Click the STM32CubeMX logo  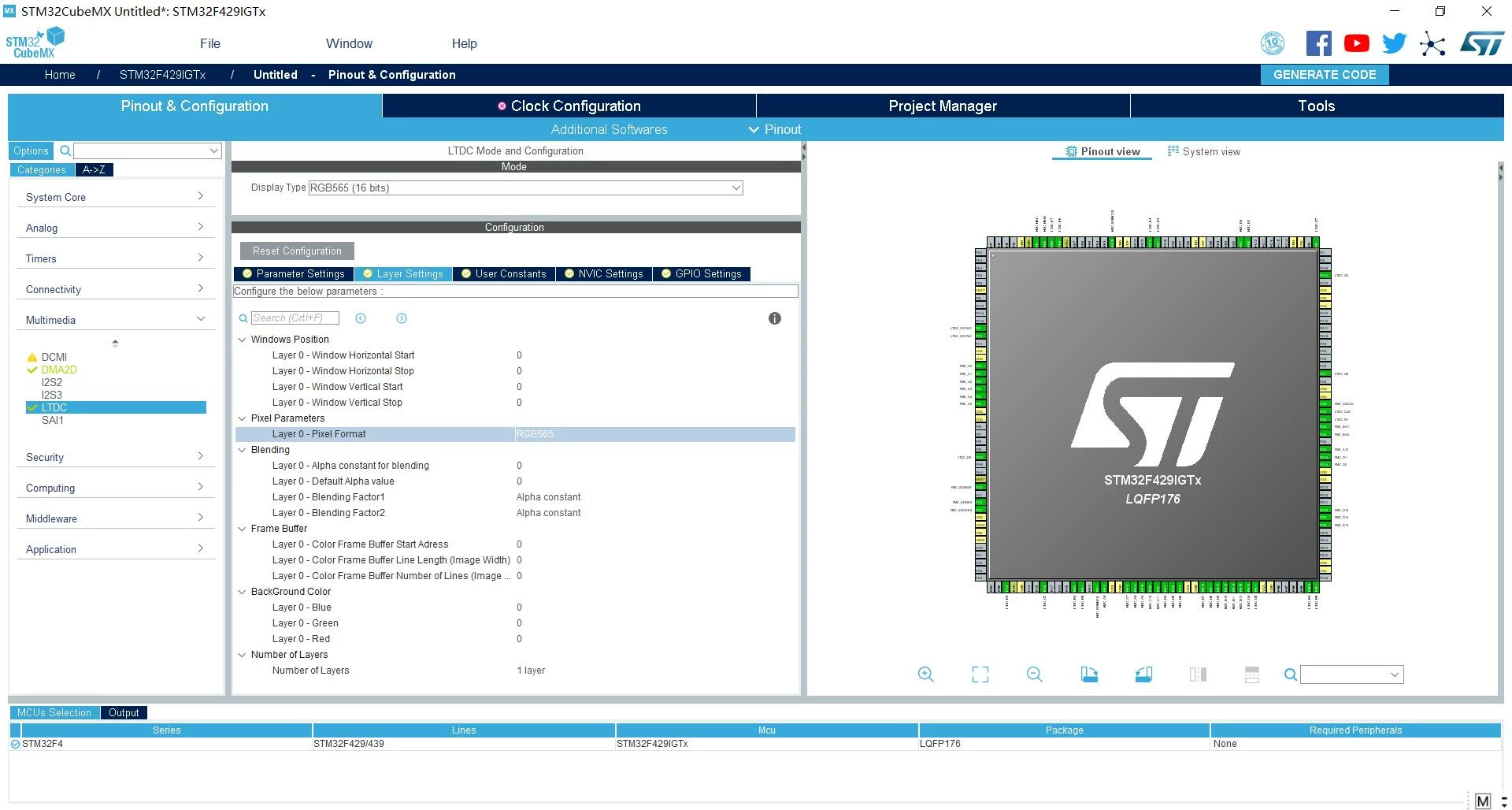(35, 43)
